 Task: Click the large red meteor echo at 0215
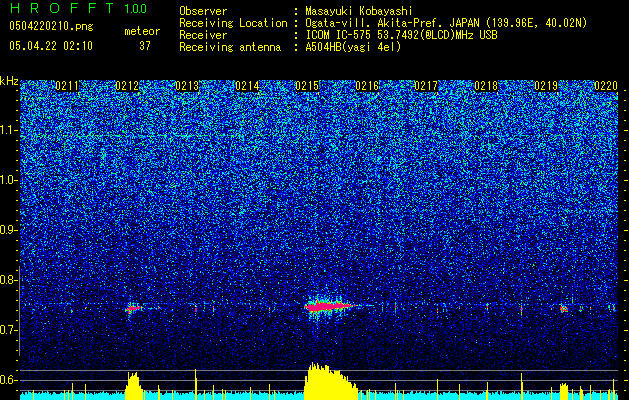click(330, 307)
